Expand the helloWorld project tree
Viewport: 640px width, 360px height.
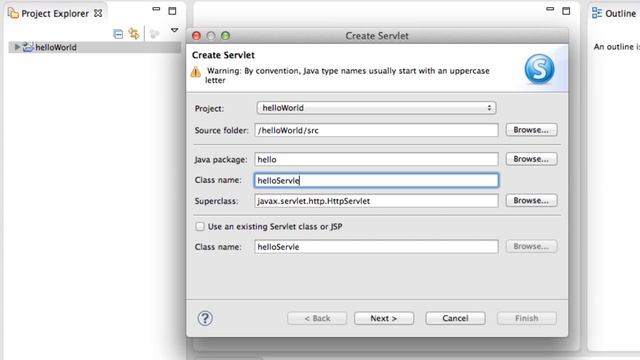click(17, 47)
